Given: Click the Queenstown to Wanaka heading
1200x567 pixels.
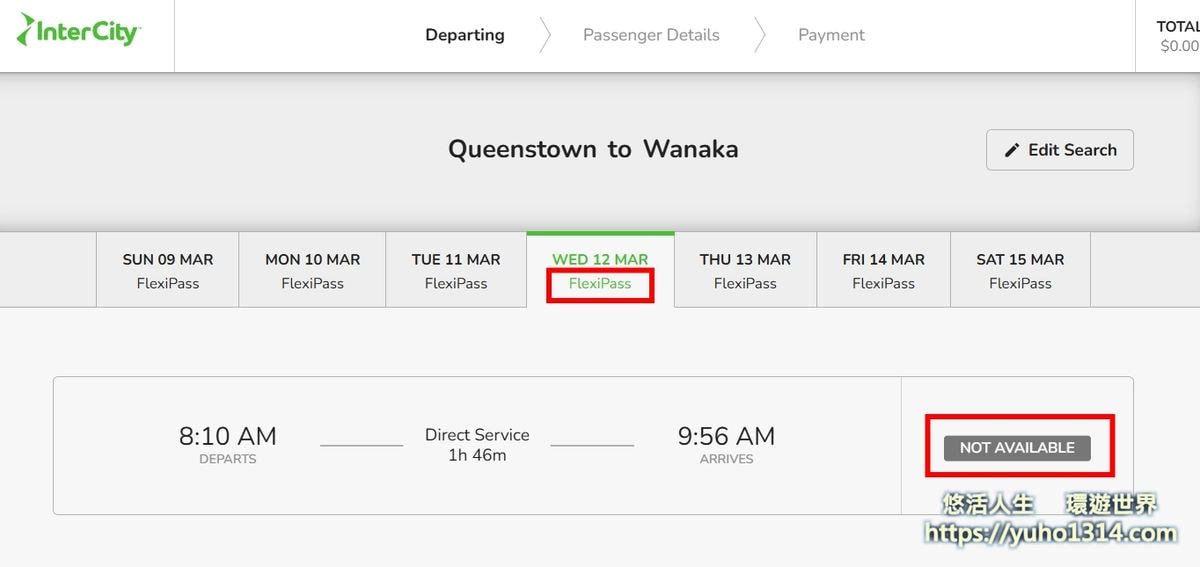Looking at the screenshot, I should pos(593,149).
